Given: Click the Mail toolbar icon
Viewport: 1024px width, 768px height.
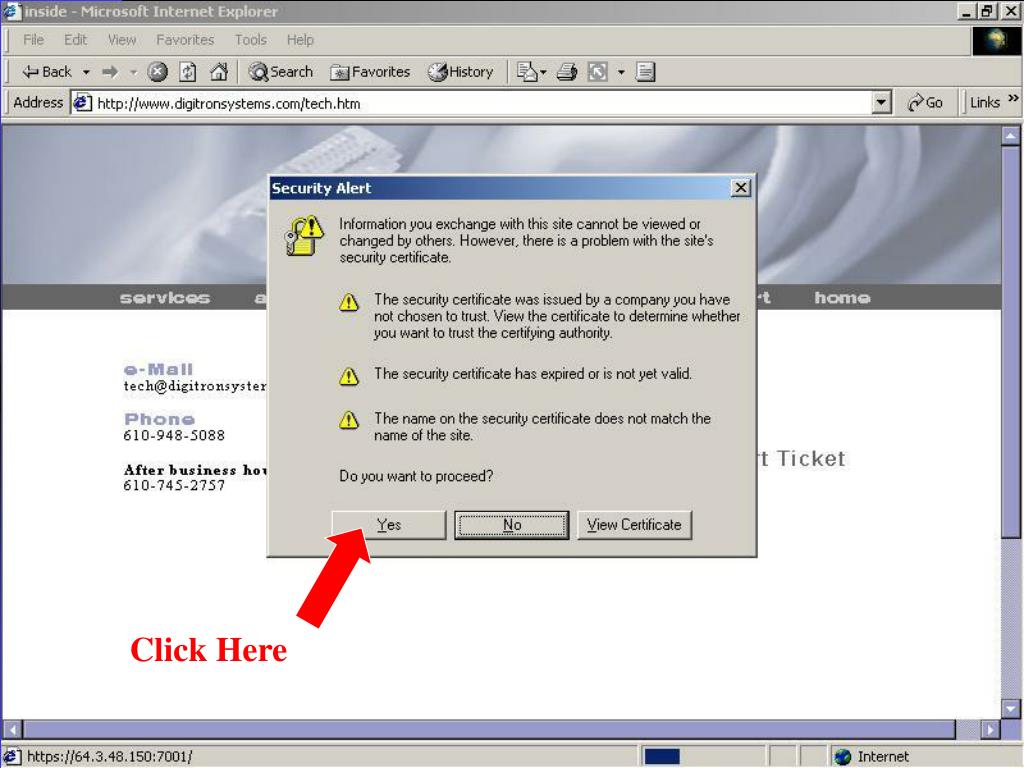Looking at the screenshot, I should pyautogui.click(x=526, y=72).
